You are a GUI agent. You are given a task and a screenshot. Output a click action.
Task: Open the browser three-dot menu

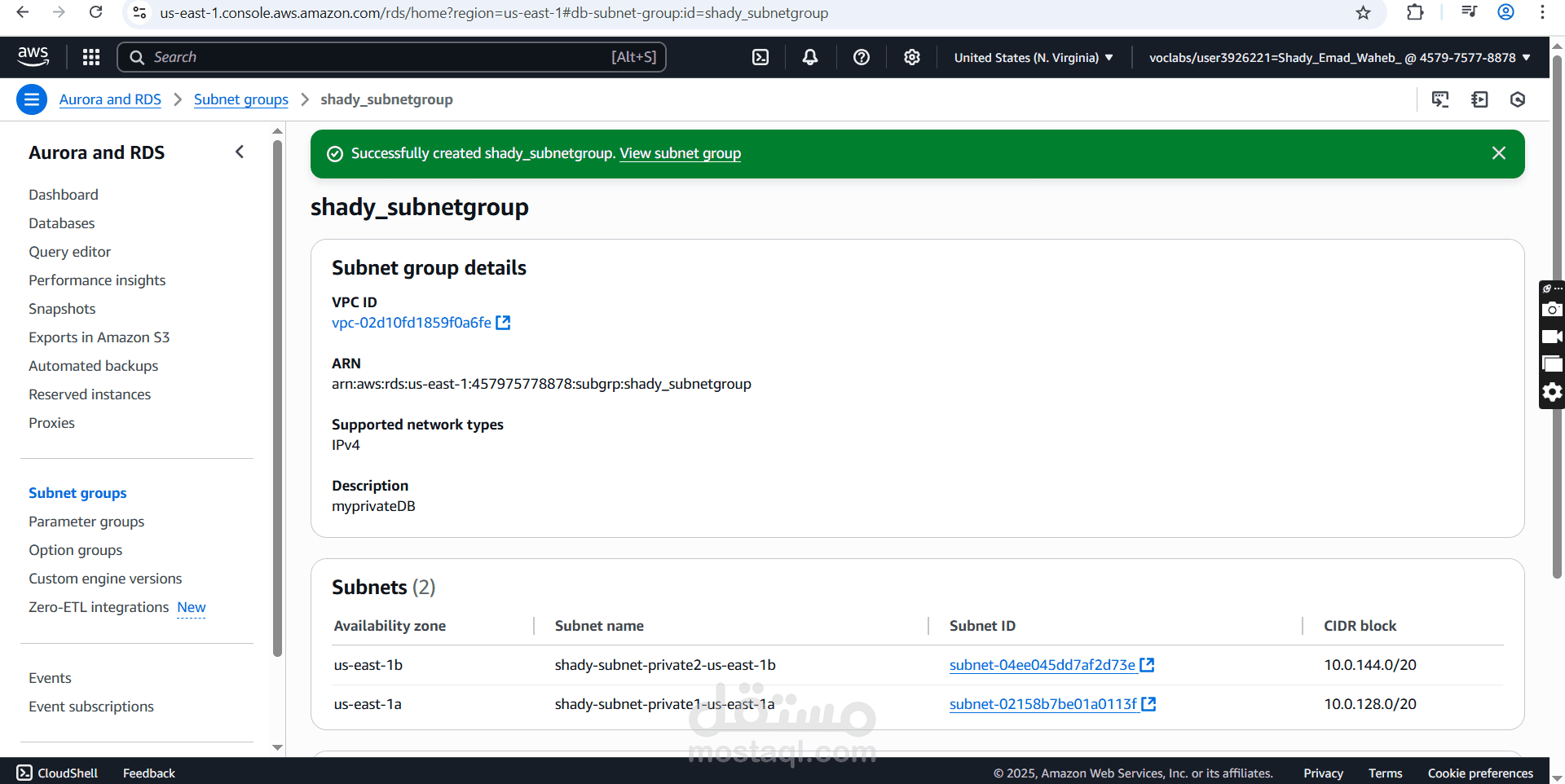1542,12
